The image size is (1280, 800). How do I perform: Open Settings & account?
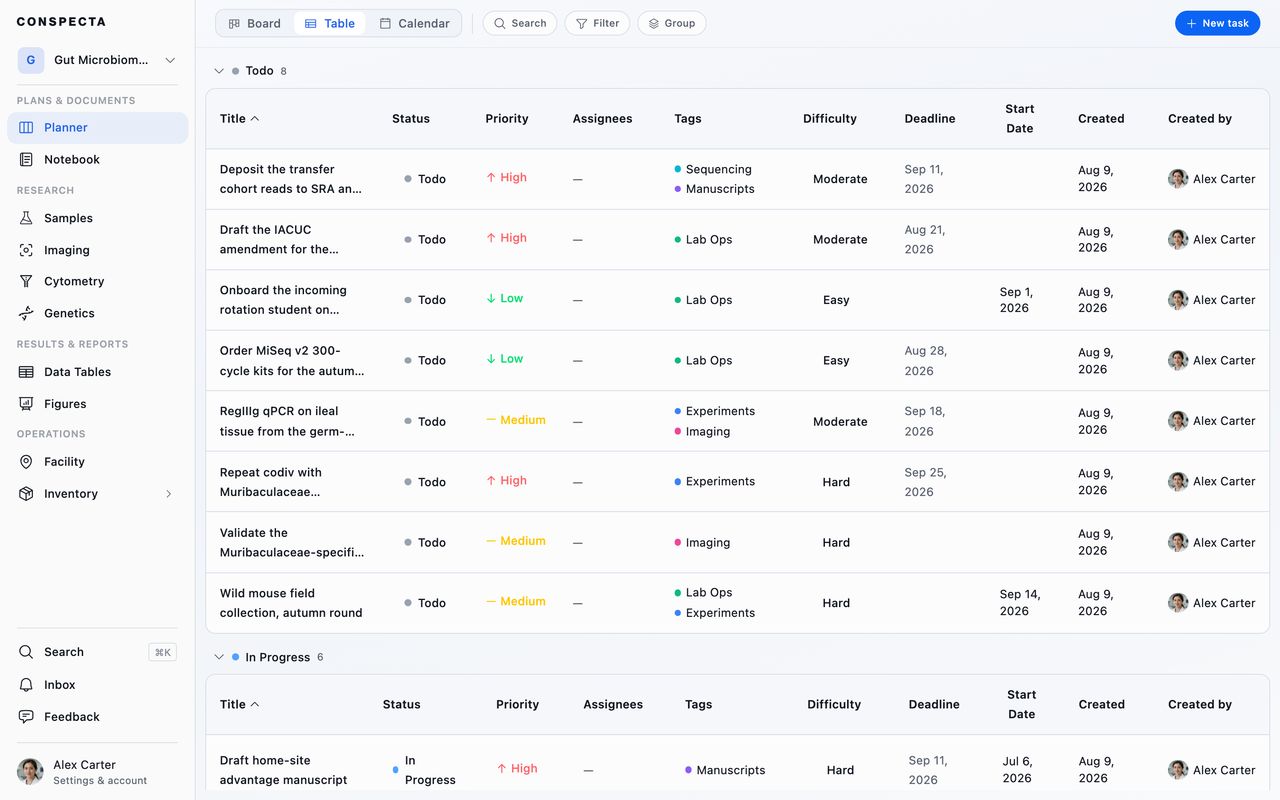click(x=97, y=772)
